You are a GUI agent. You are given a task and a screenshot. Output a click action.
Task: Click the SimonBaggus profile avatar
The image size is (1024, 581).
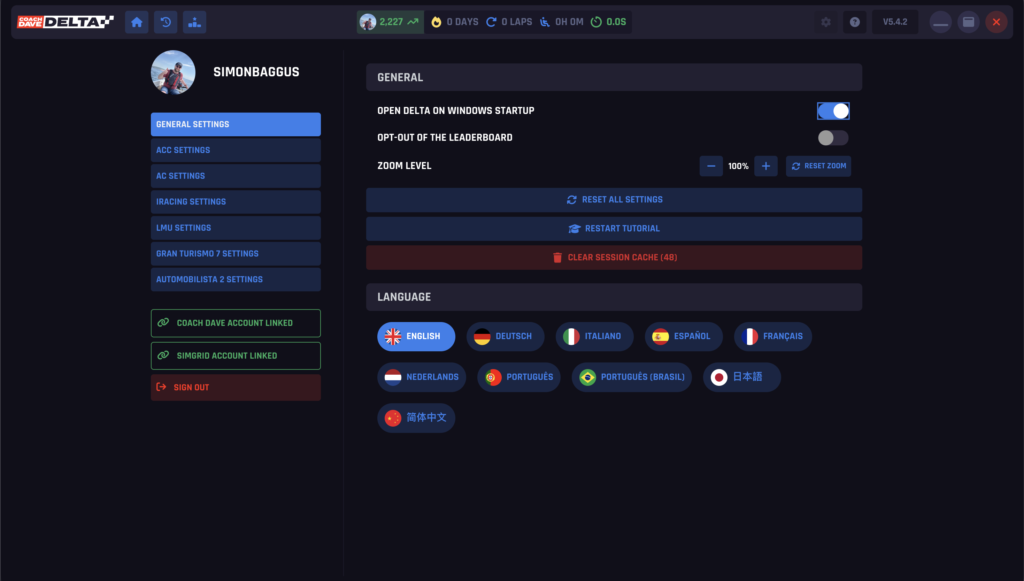click(173, 72)
